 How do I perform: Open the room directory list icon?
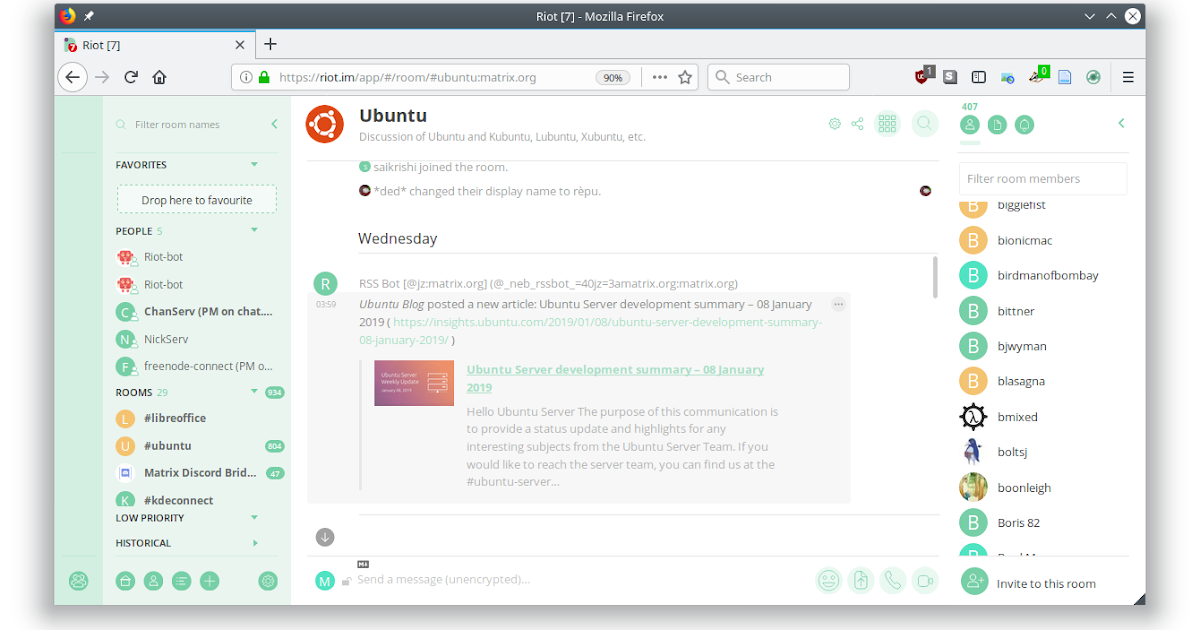tap(181, 580)
